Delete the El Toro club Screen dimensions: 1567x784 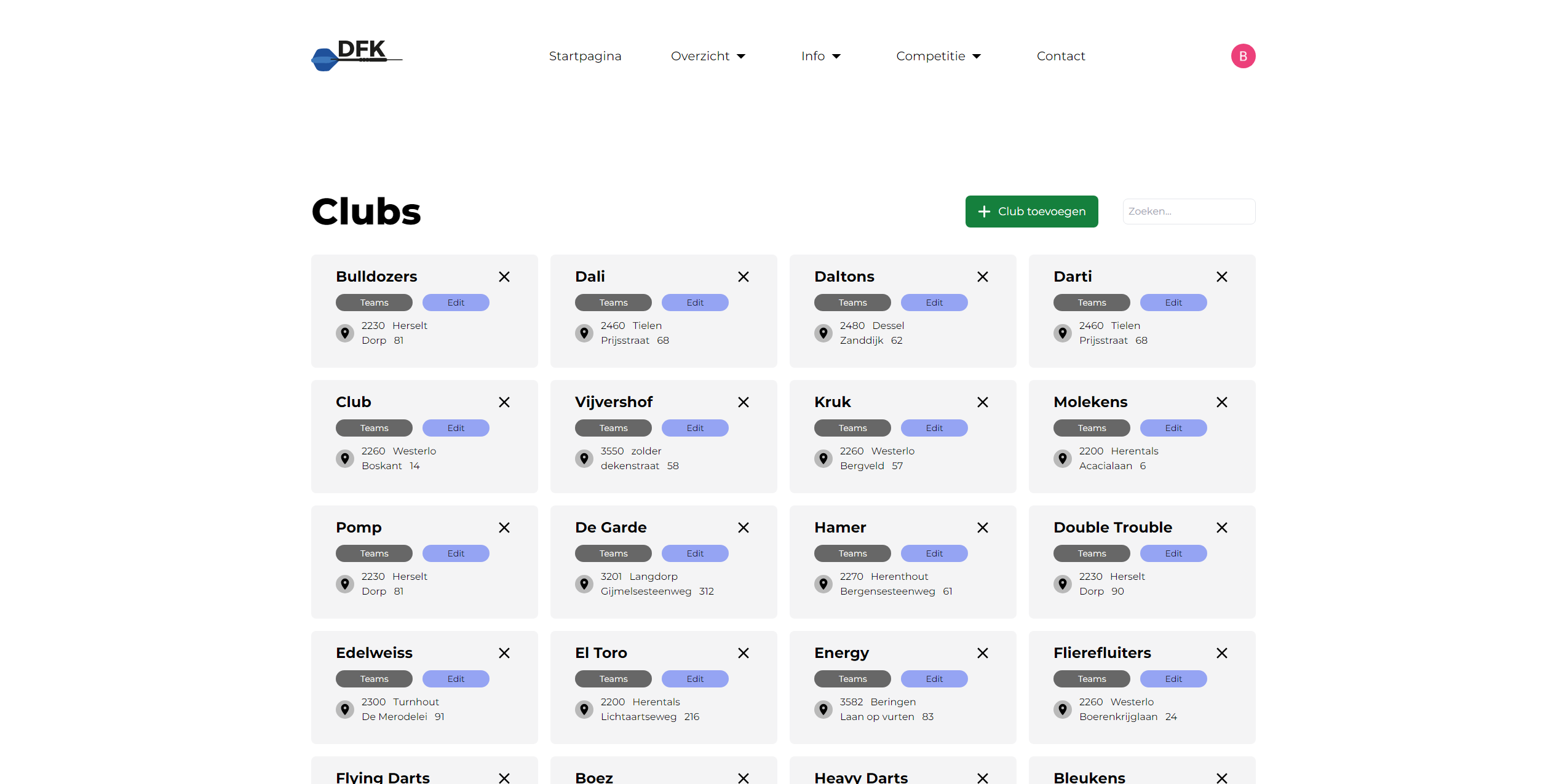[743, 653]
